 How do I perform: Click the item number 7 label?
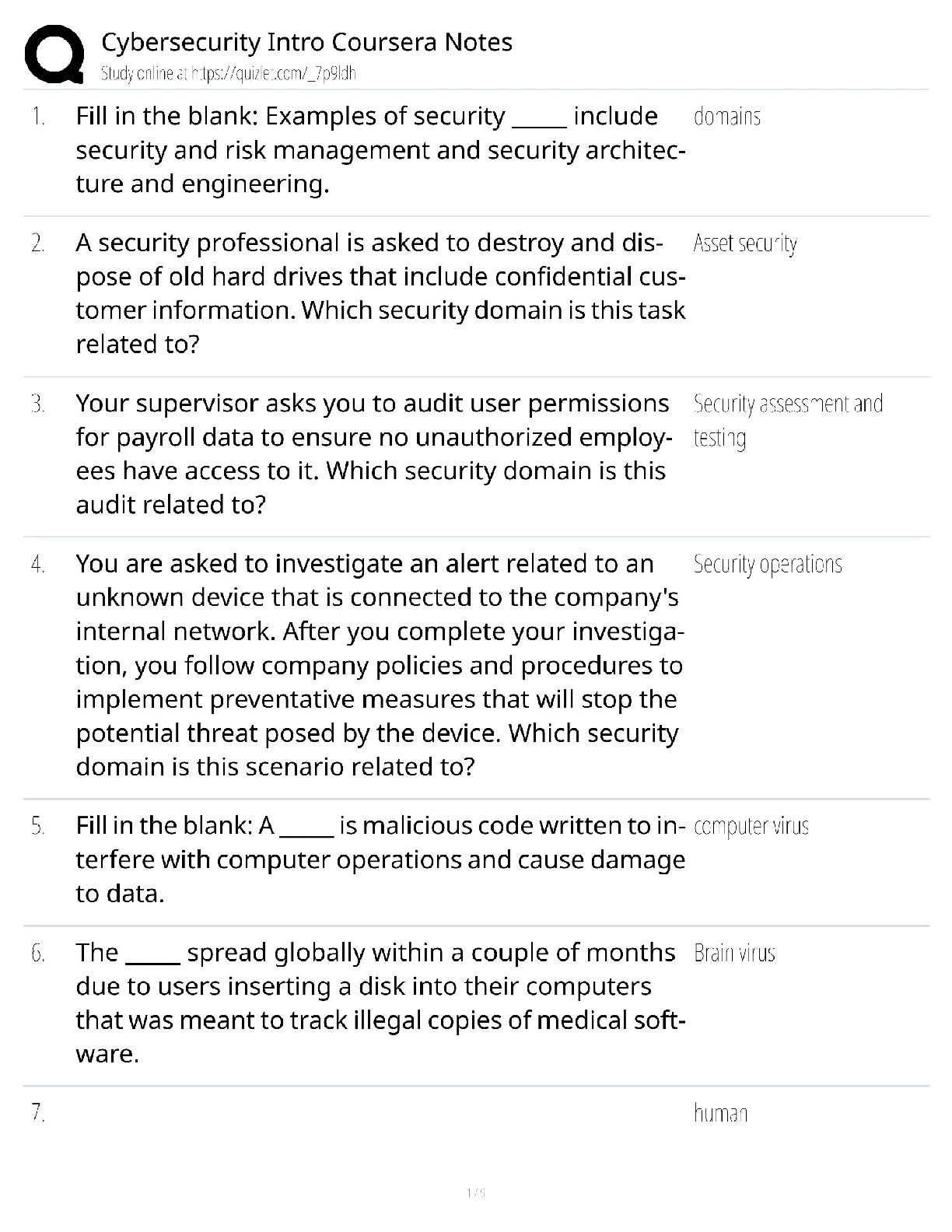(37, 1114)
